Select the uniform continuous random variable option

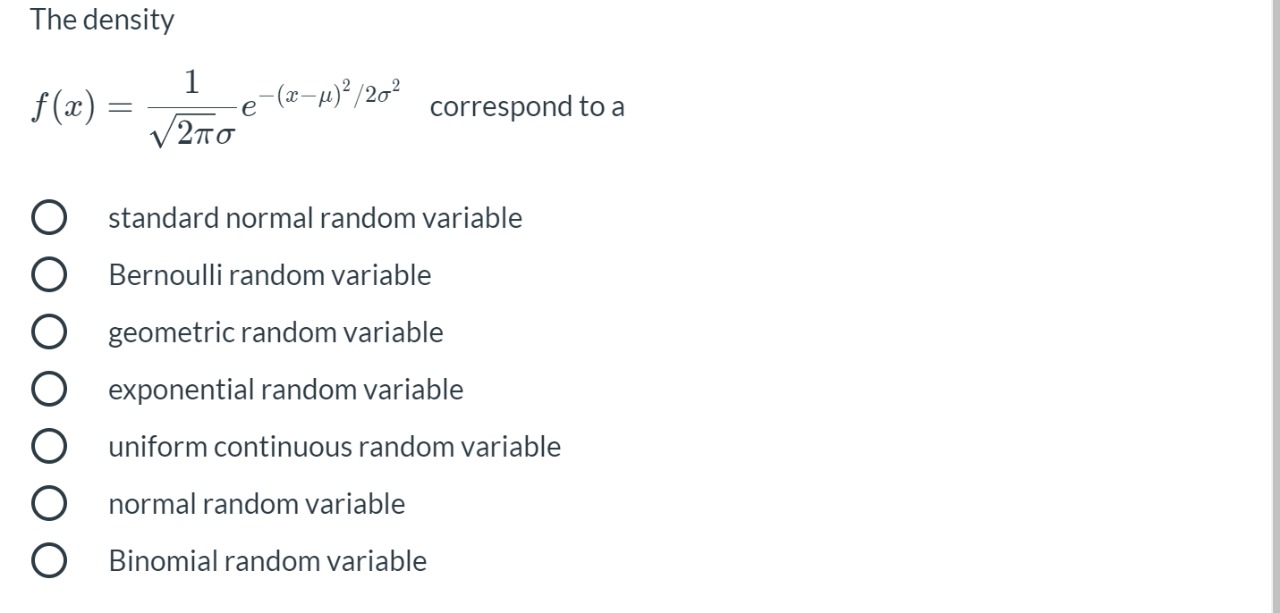49,447
